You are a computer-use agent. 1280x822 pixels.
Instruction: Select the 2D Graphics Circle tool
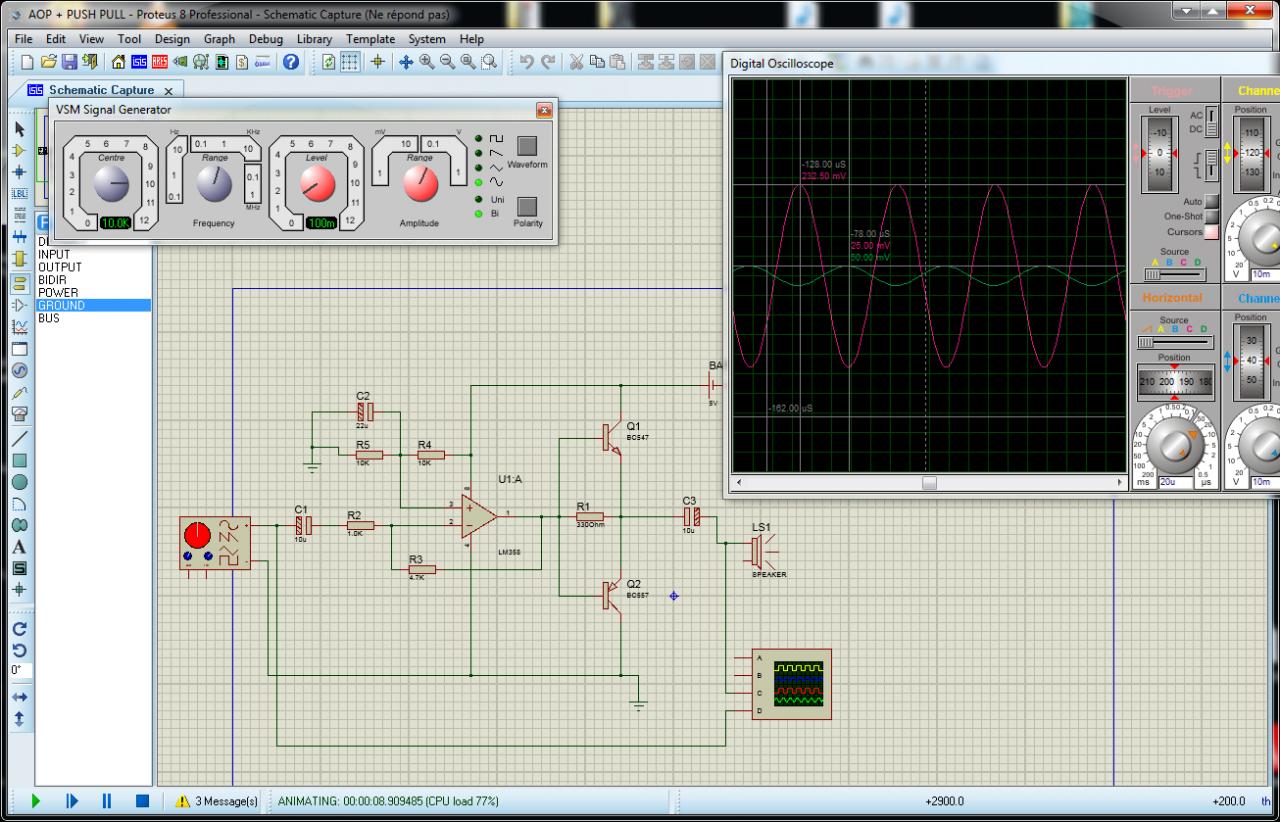[19, 482]
